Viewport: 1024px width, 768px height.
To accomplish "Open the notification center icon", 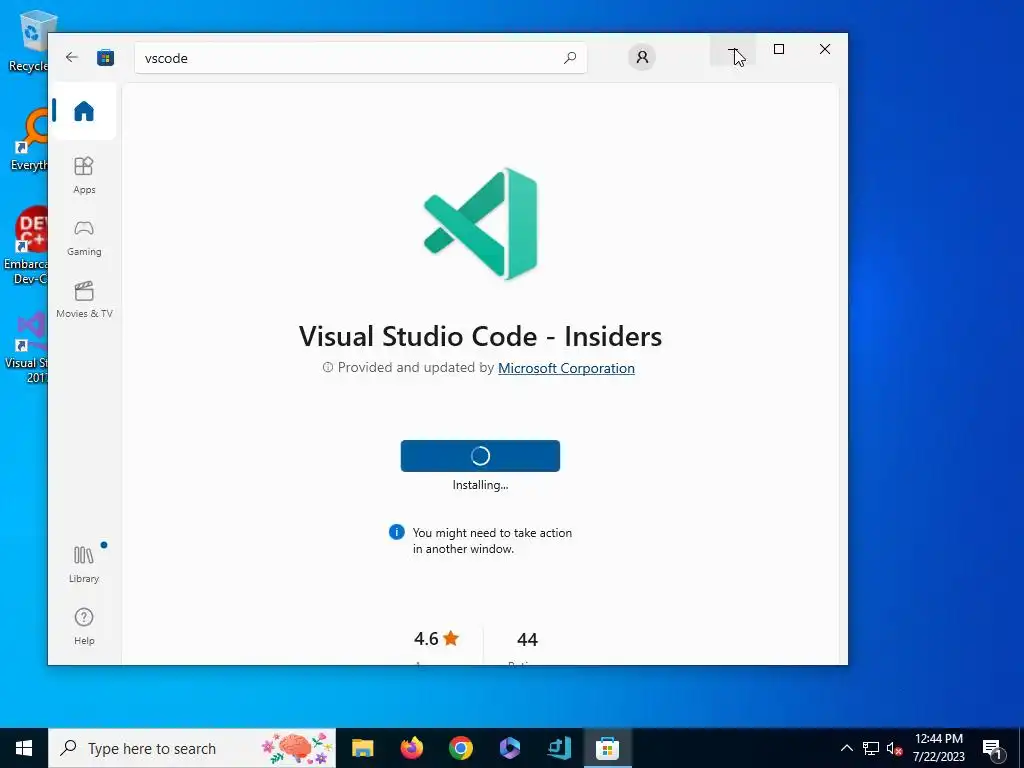I will point(992,748).
